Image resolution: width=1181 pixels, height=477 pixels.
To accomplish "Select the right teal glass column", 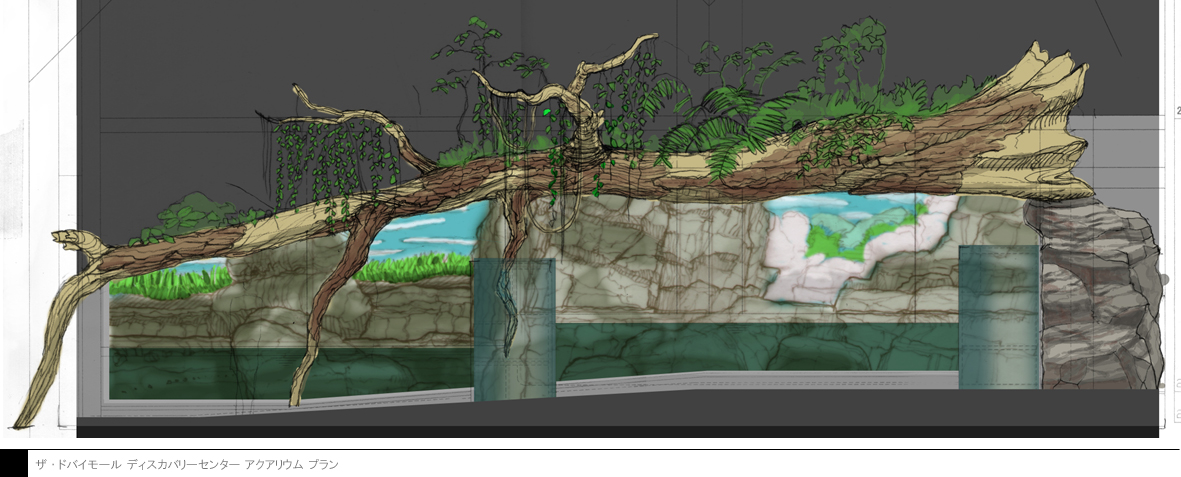I will [998, 318].
